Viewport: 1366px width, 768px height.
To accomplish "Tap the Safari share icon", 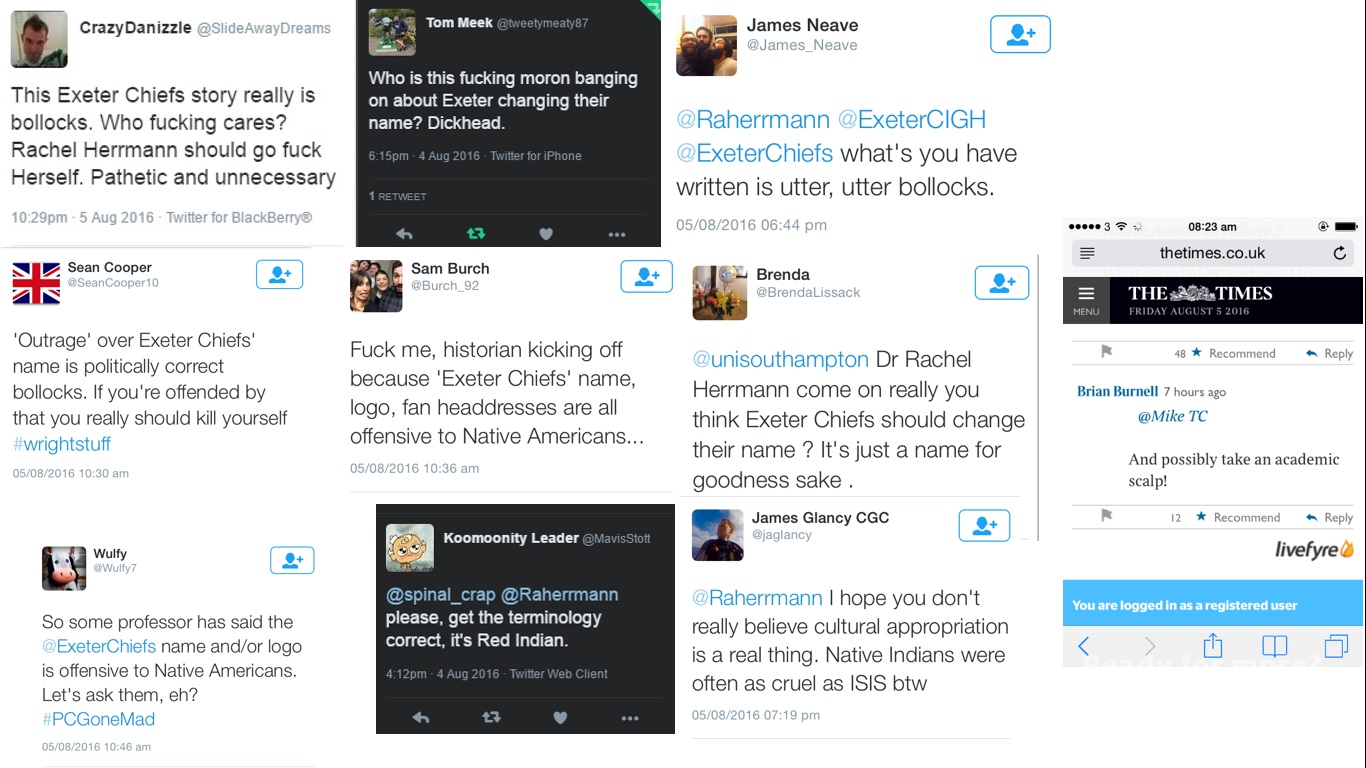I will point(1212,645).
